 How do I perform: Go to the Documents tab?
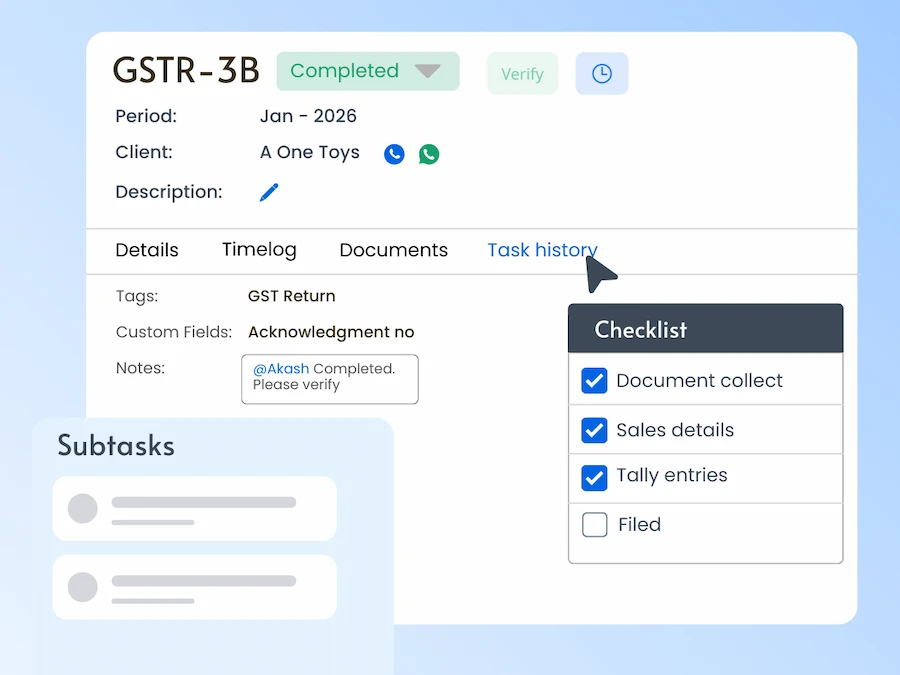coord(393,250)
